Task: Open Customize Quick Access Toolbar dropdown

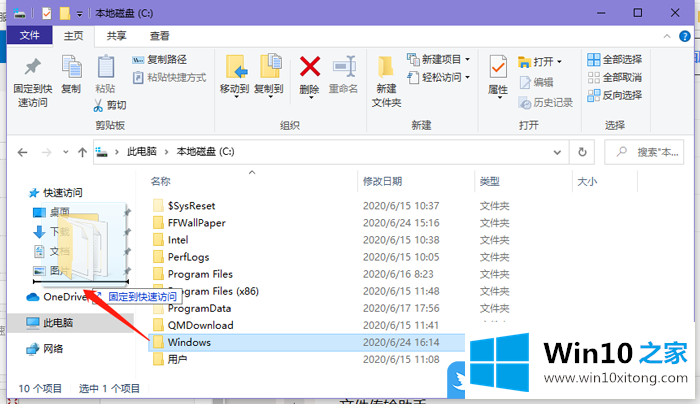Action: point(79,14)
